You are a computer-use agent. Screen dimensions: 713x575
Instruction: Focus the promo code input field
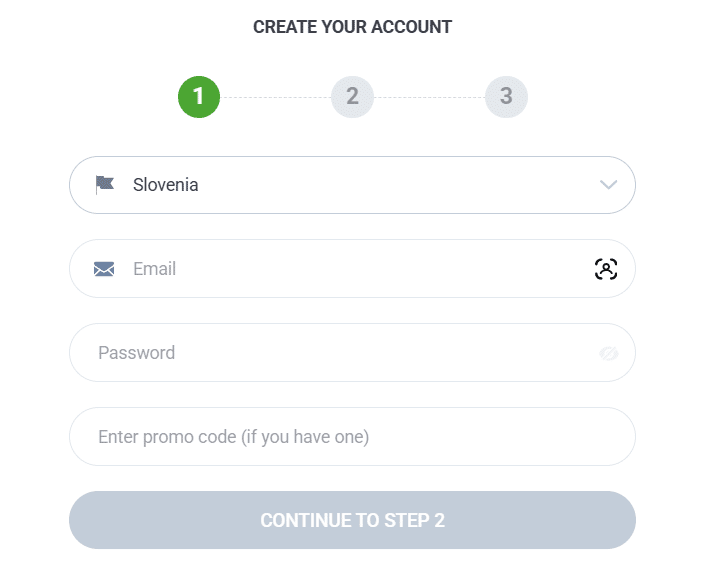(x=352, y=436)
